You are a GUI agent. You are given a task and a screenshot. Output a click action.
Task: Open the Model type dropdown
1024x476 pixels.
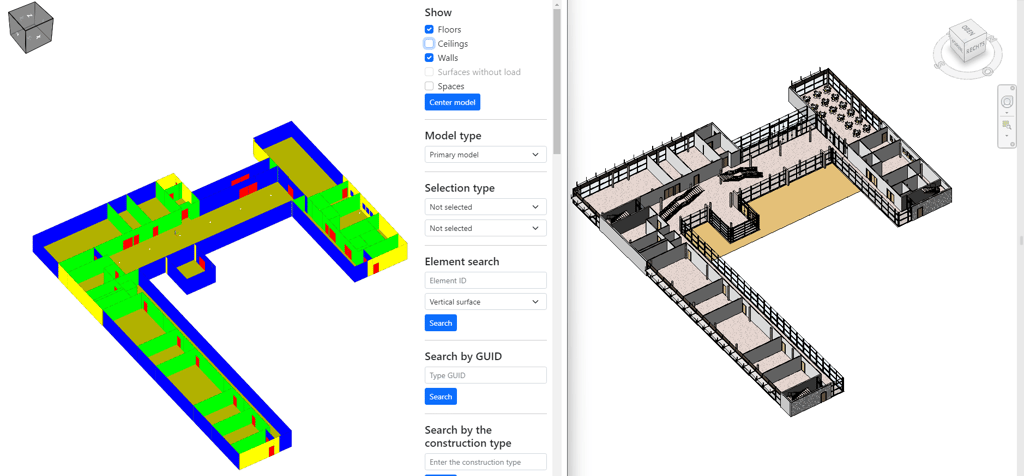coord(485,155)
